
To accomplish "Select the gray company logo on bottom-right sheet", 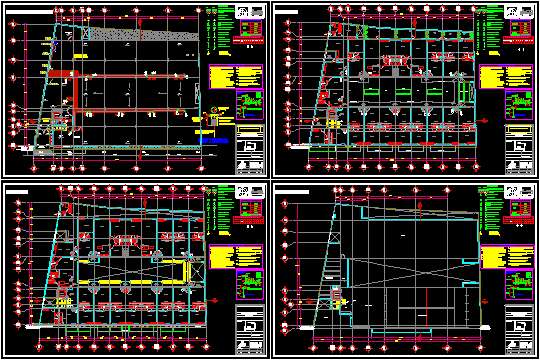I will 526,191.
